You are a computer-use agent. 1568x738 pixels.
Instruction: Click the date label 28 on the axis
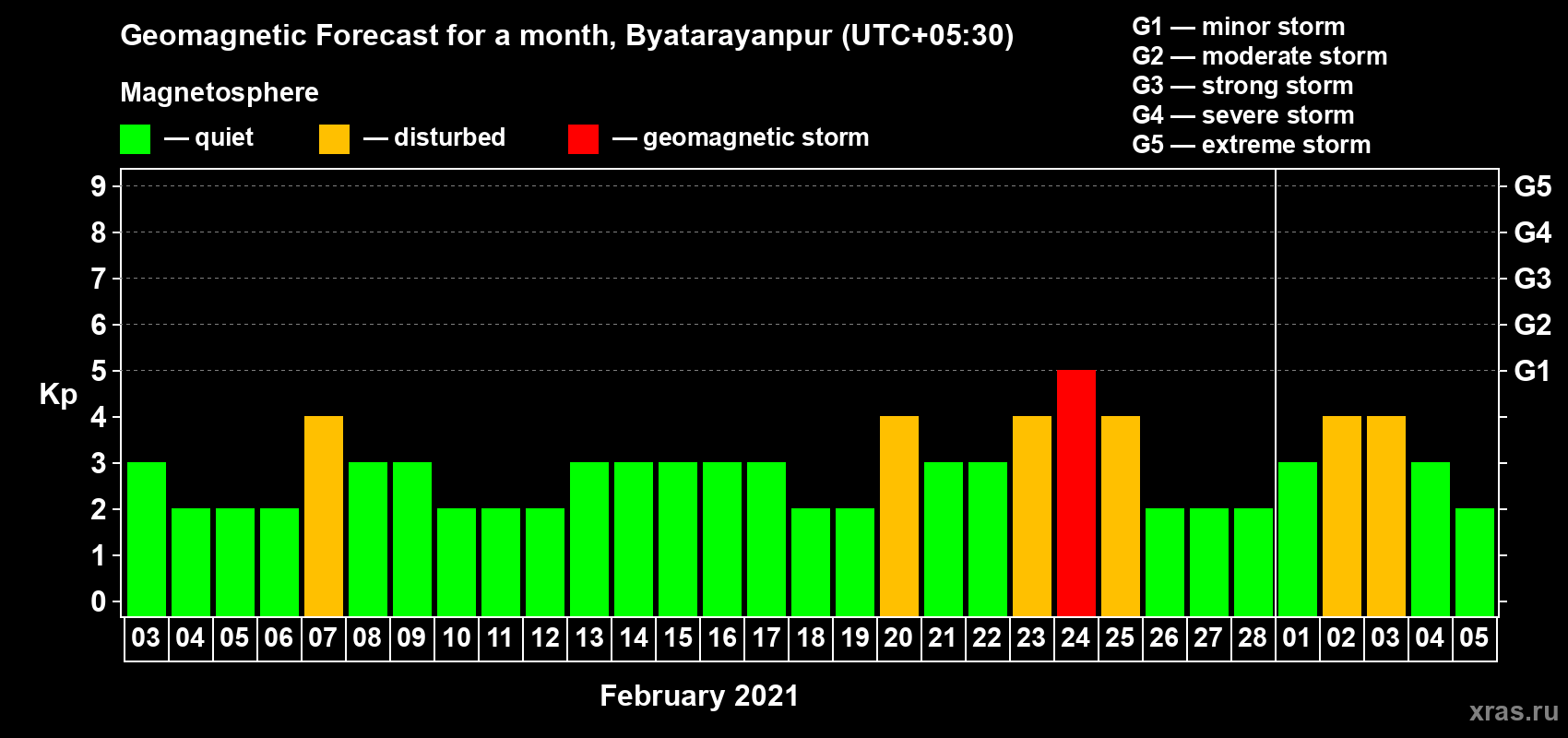coord(1253,637)
